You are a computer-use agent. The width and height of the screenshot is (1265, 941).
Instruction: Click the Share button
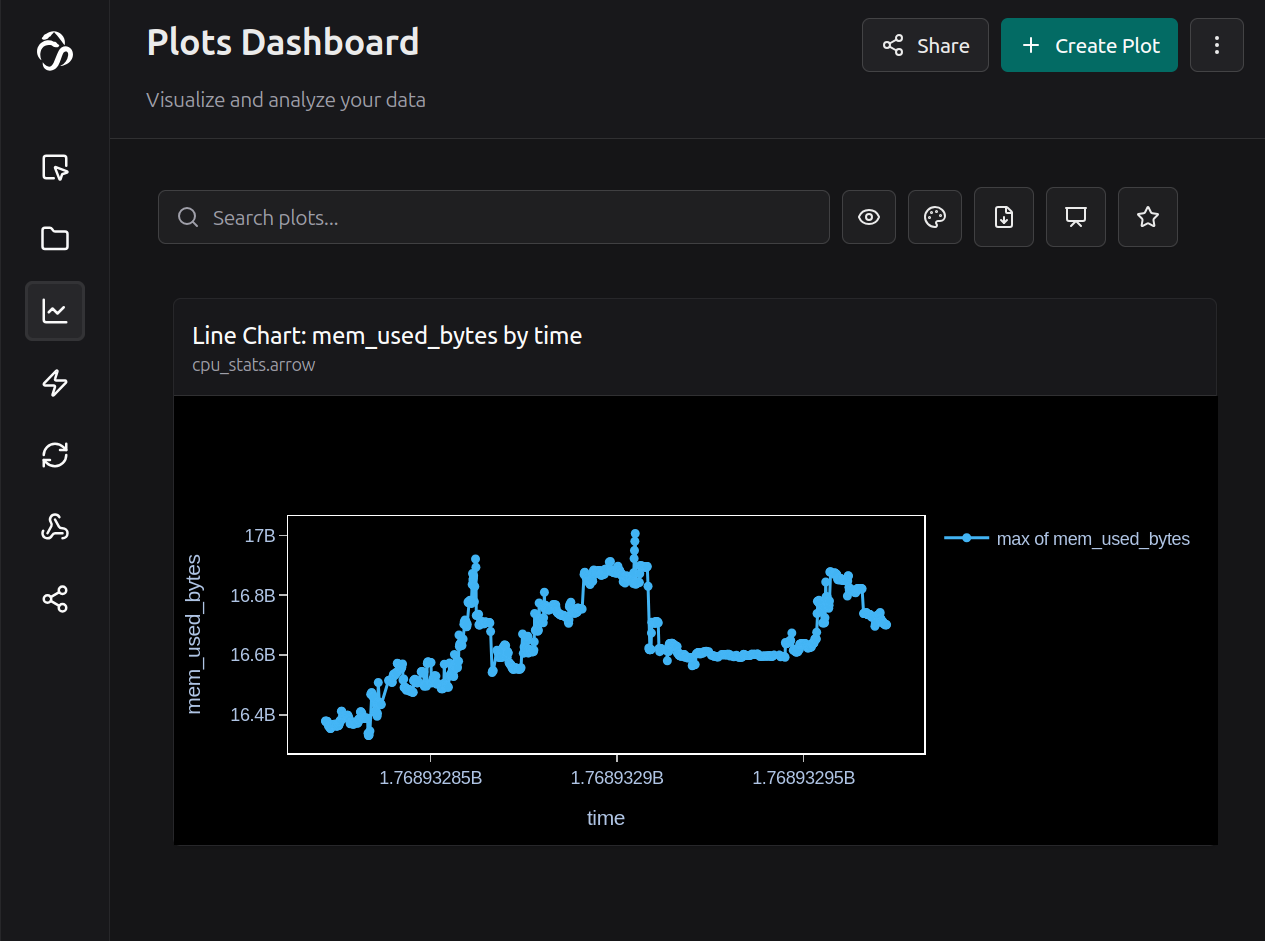[x=925, y=45]
